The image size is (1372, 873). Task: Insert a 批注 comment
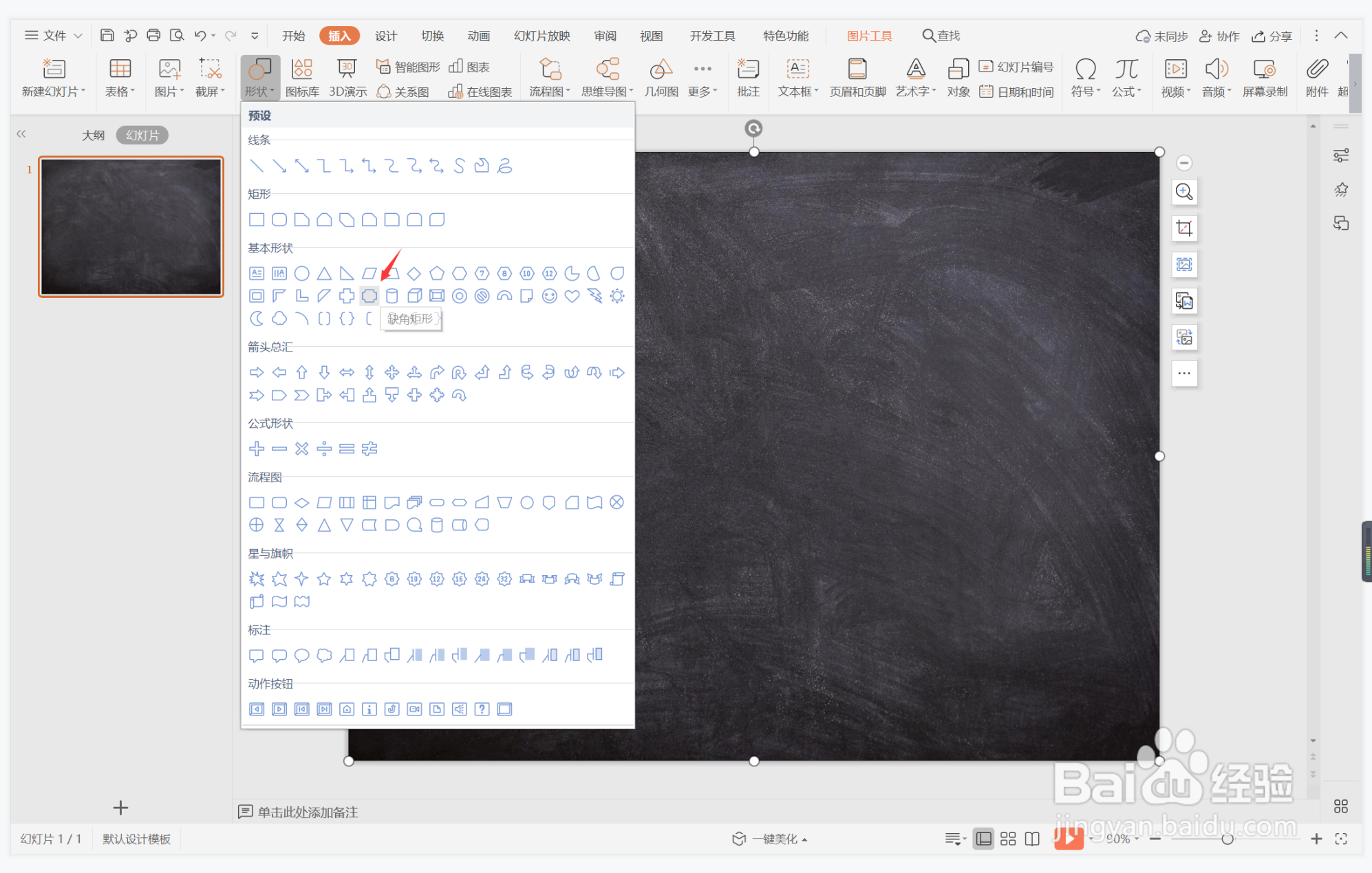coord(748,78)
